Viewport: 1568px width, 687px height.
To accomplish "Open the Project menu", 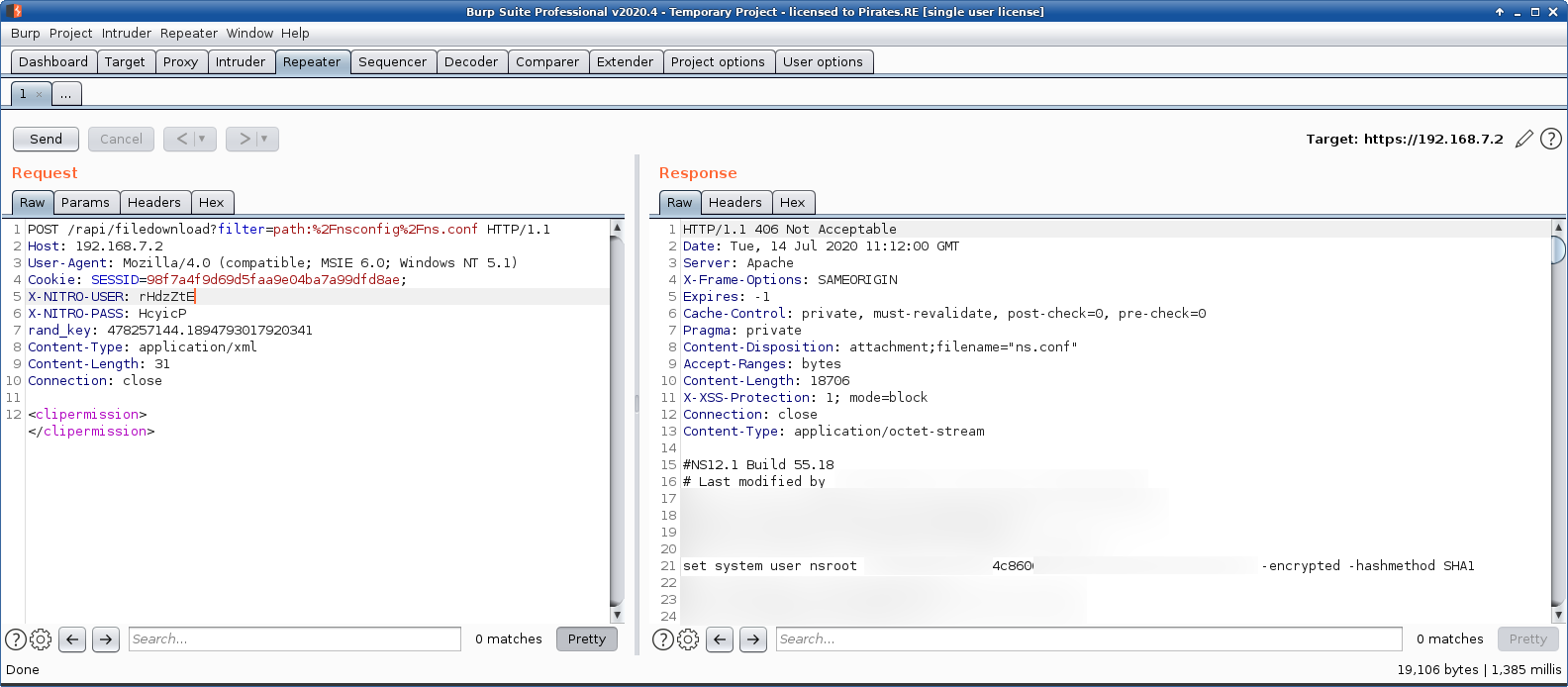I will point(71,33).
